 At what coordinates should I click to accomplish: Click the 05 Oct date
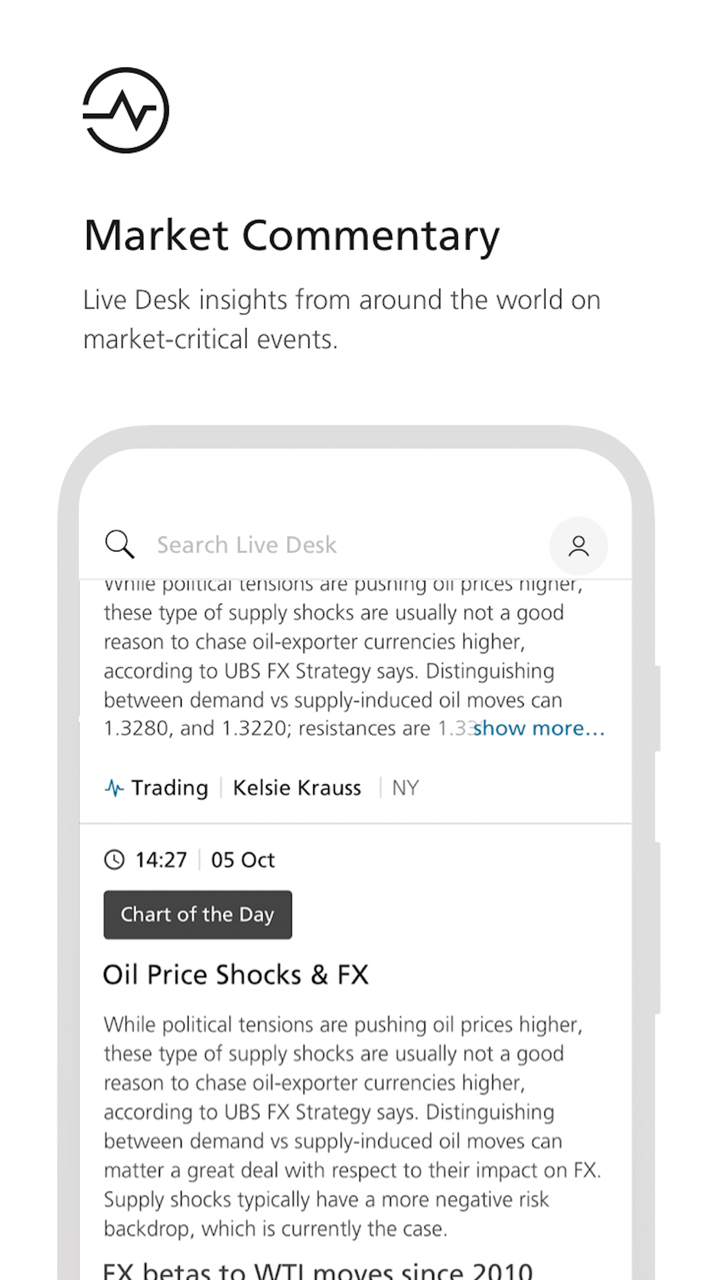pos(243,860)
